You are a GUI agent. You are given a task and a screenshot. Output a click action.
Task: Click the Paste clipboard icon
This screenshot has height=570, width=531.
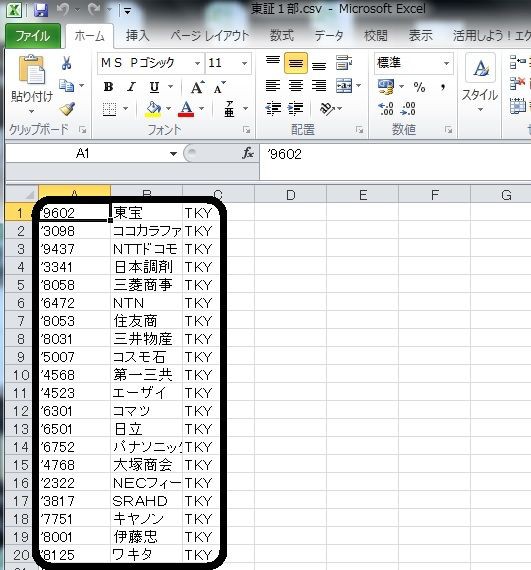coord(31,69)
